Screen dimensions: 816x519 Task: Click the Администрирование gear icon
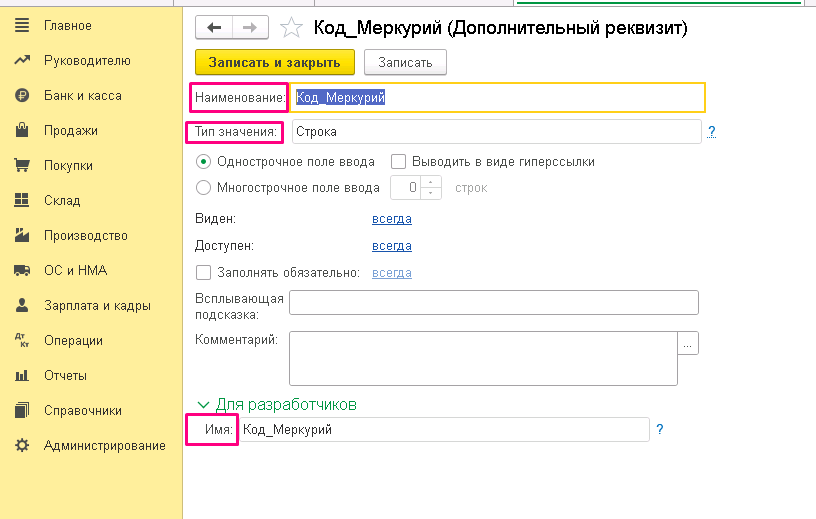(x=22, y=445)
